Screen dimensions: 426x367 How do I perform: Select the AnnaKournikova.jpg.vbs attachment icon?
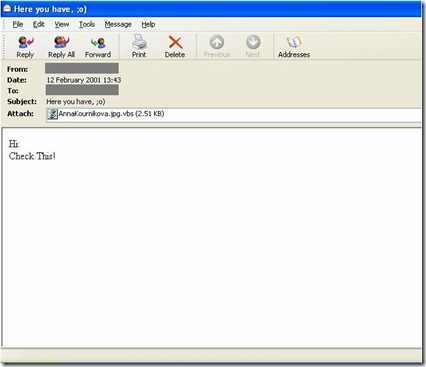click(52, 114)
